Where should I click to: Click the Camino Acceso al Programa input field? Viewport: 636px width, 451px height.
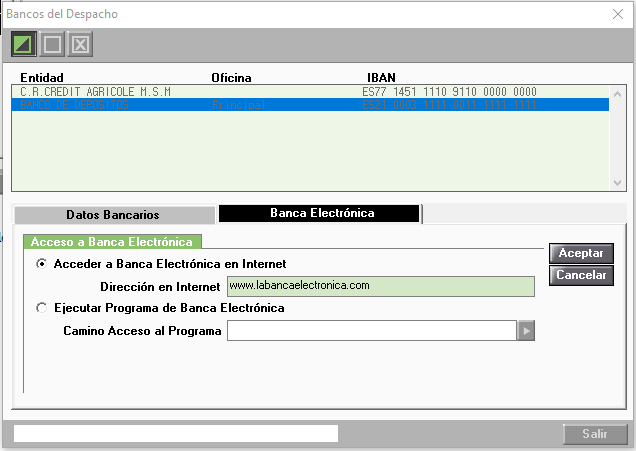[x=372, y=331]
